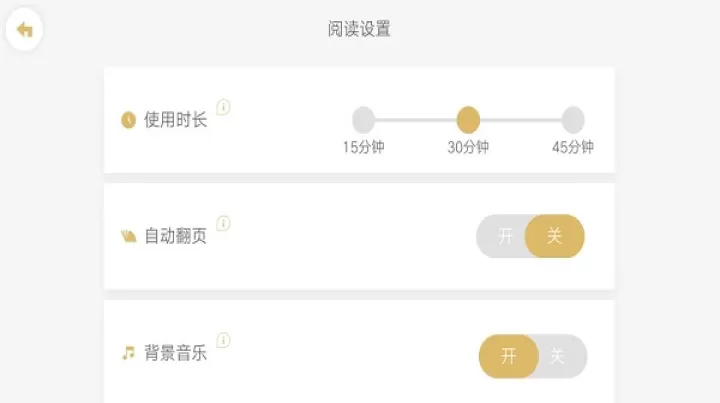Image resolution: width=720 pixels, height=403 pixels.
Task: Open the info tip for 使用时长
Action: (224, 107)
